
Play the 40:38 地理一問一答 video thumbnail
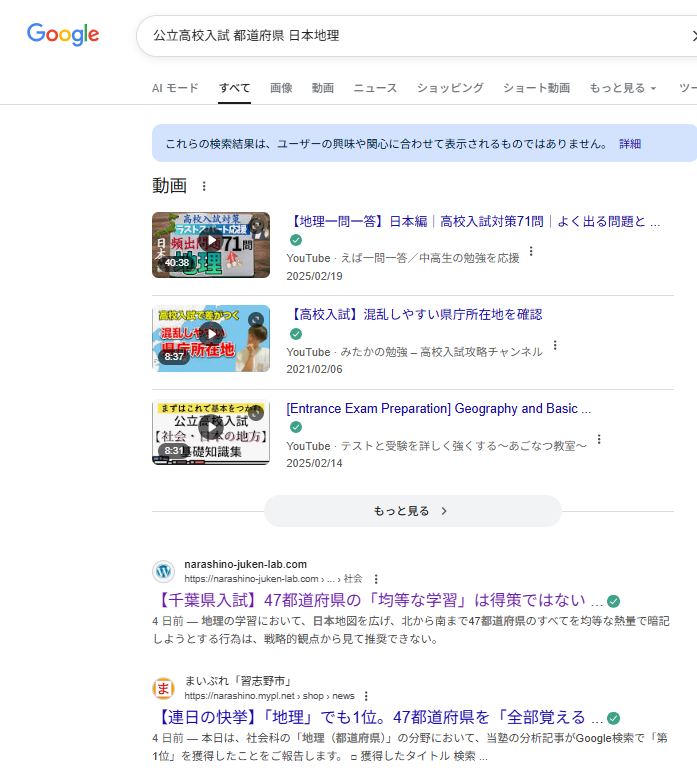211,245
